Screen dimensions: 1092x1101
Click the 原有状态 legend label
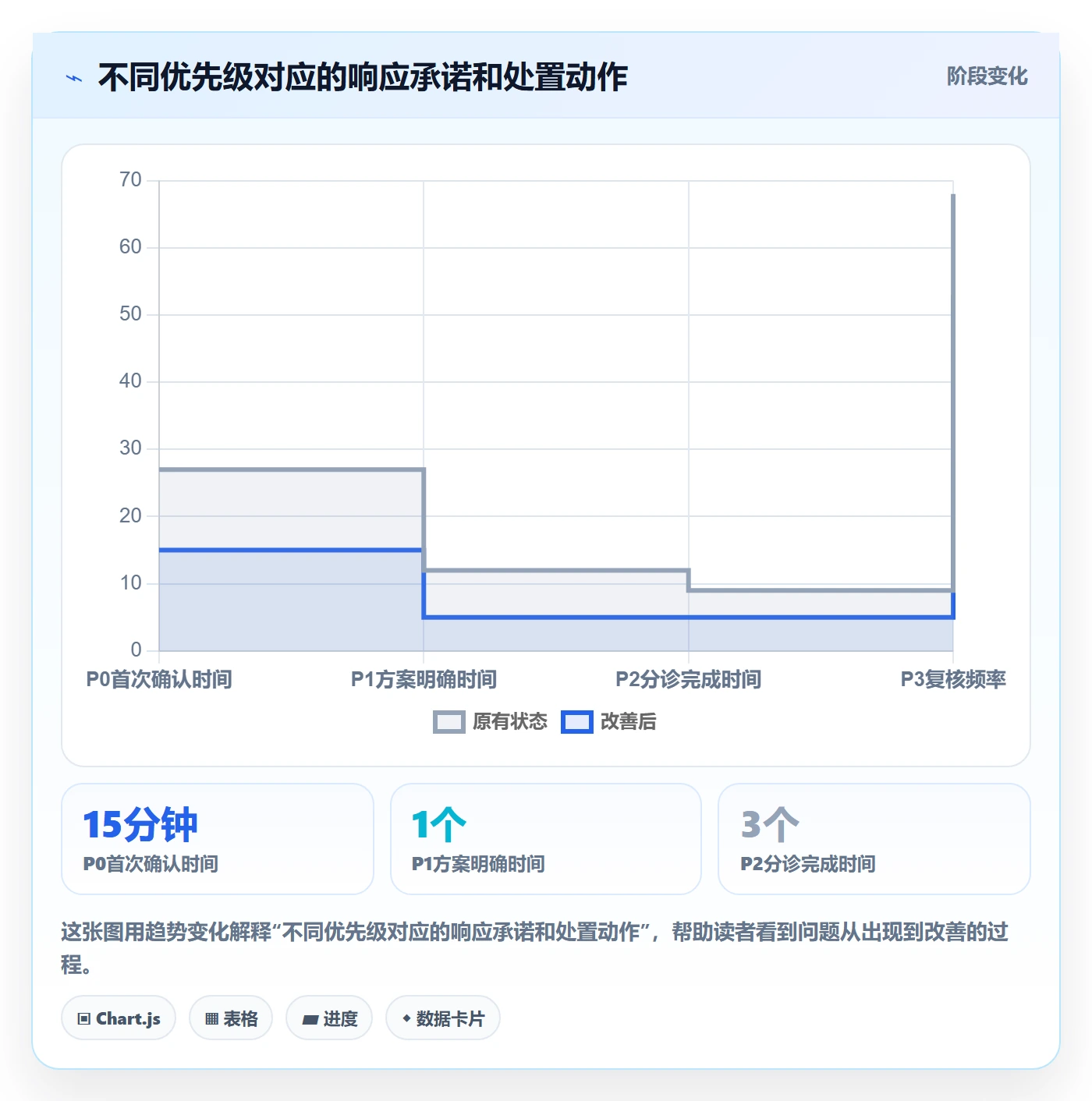510,722
